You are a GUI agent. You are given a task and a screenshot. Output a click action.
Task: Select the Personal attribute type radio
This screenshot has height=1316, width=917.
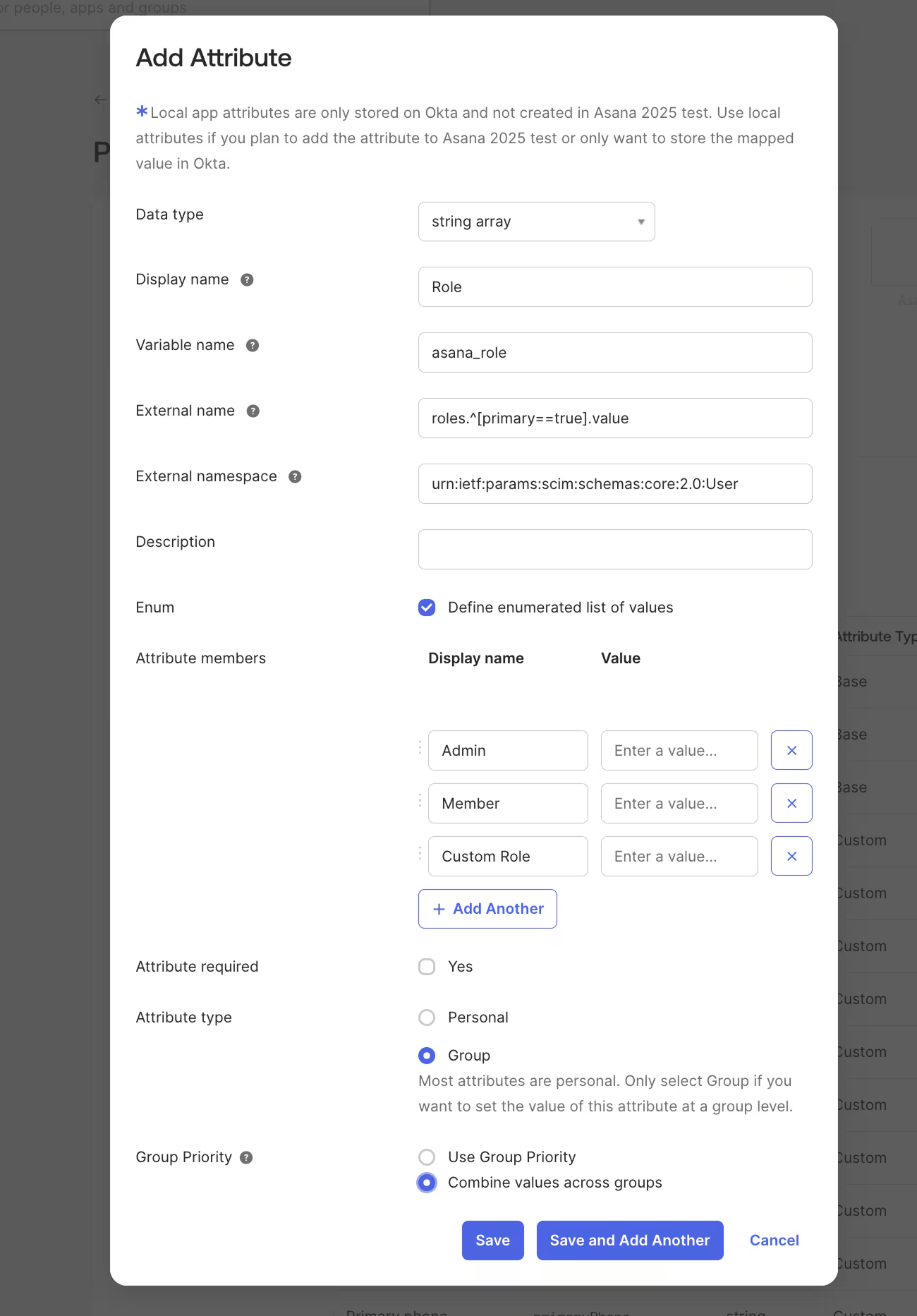coord(427,1018)
